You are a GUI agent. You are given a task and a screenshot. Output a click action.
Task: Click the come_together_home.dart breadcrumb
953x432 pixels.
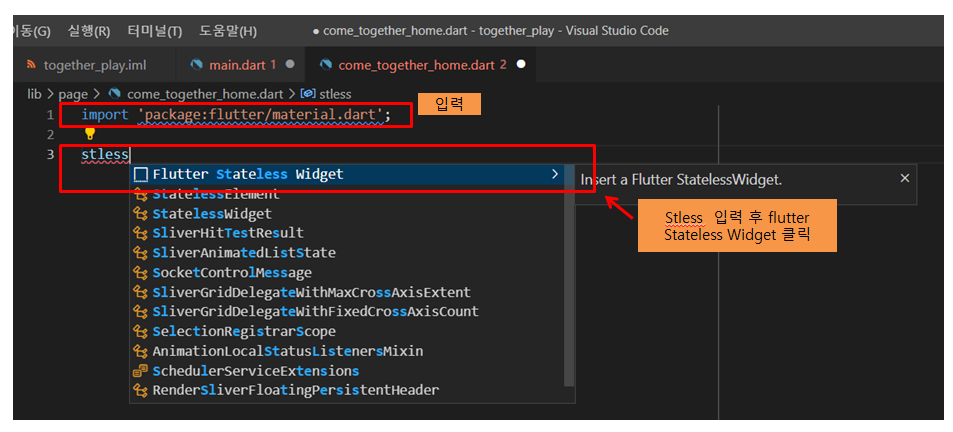coord(205,94)
